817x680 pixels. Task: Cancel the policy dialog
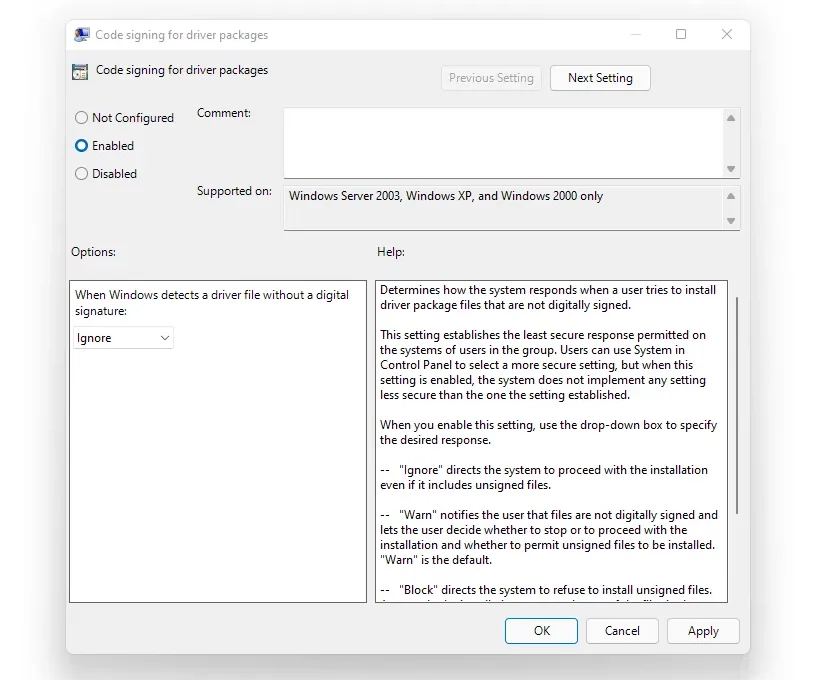622,631
